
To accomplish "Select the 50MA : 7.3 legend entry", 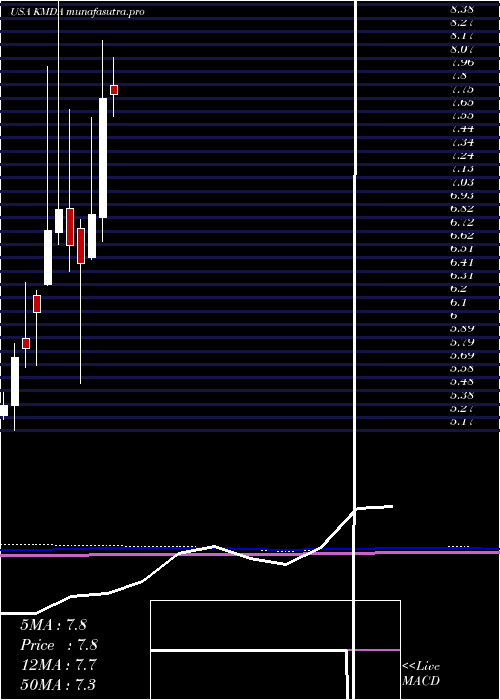I will point(58,684).
